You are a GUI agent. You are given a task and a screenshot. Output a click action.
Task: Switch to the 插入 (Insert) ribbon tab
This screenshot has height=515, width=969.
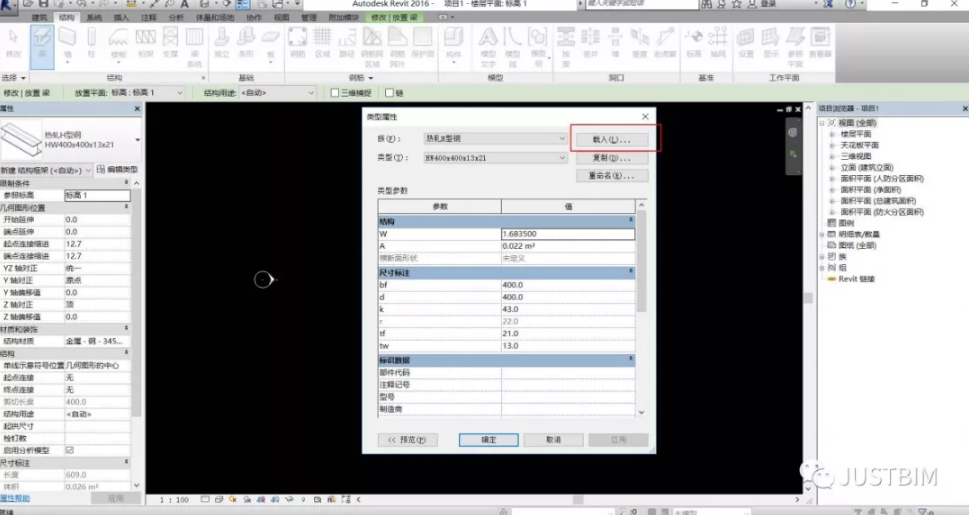[x=121, y=17]
